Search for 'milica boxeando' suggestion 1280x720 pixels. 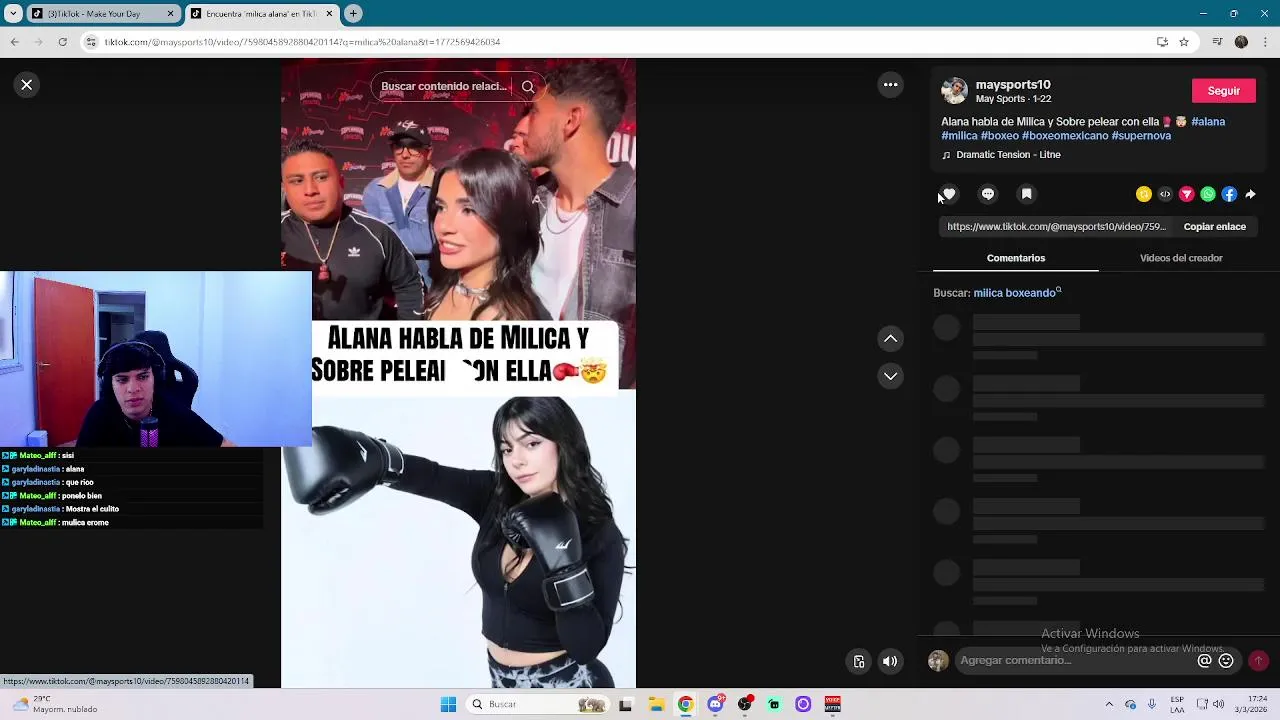1017,293
